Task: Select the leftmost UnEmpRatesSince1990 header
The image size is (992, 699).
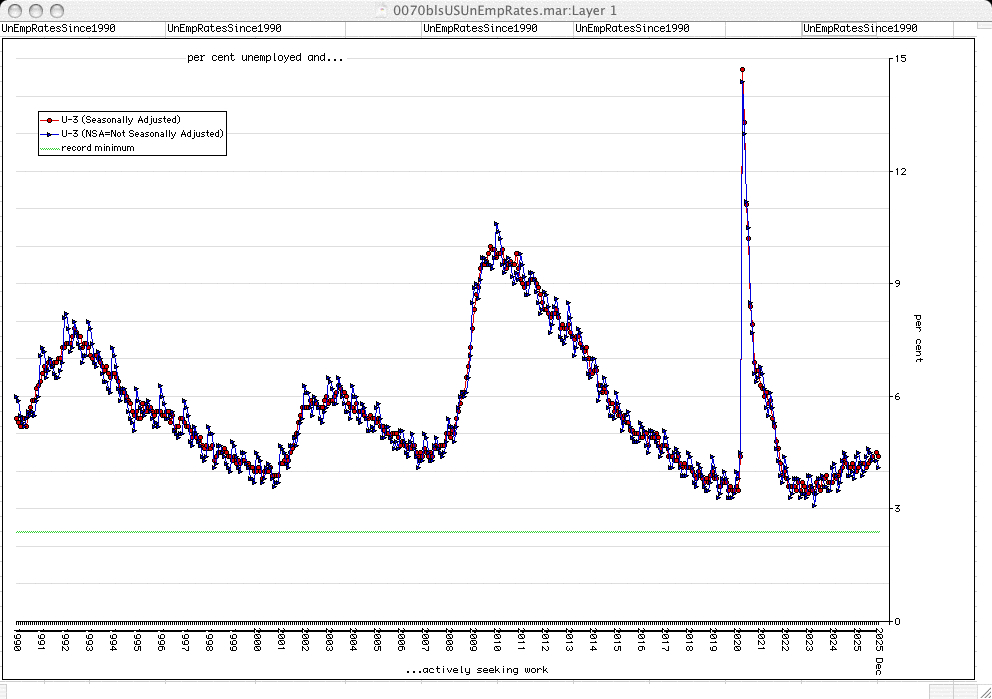Action: [x=59, y=28]
